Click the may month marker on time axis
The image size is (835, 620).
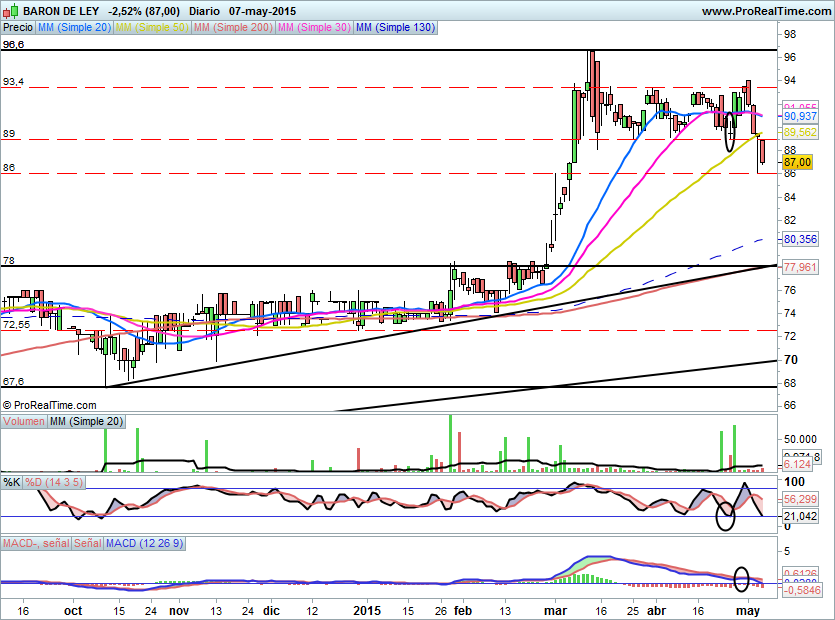point(748,611)
